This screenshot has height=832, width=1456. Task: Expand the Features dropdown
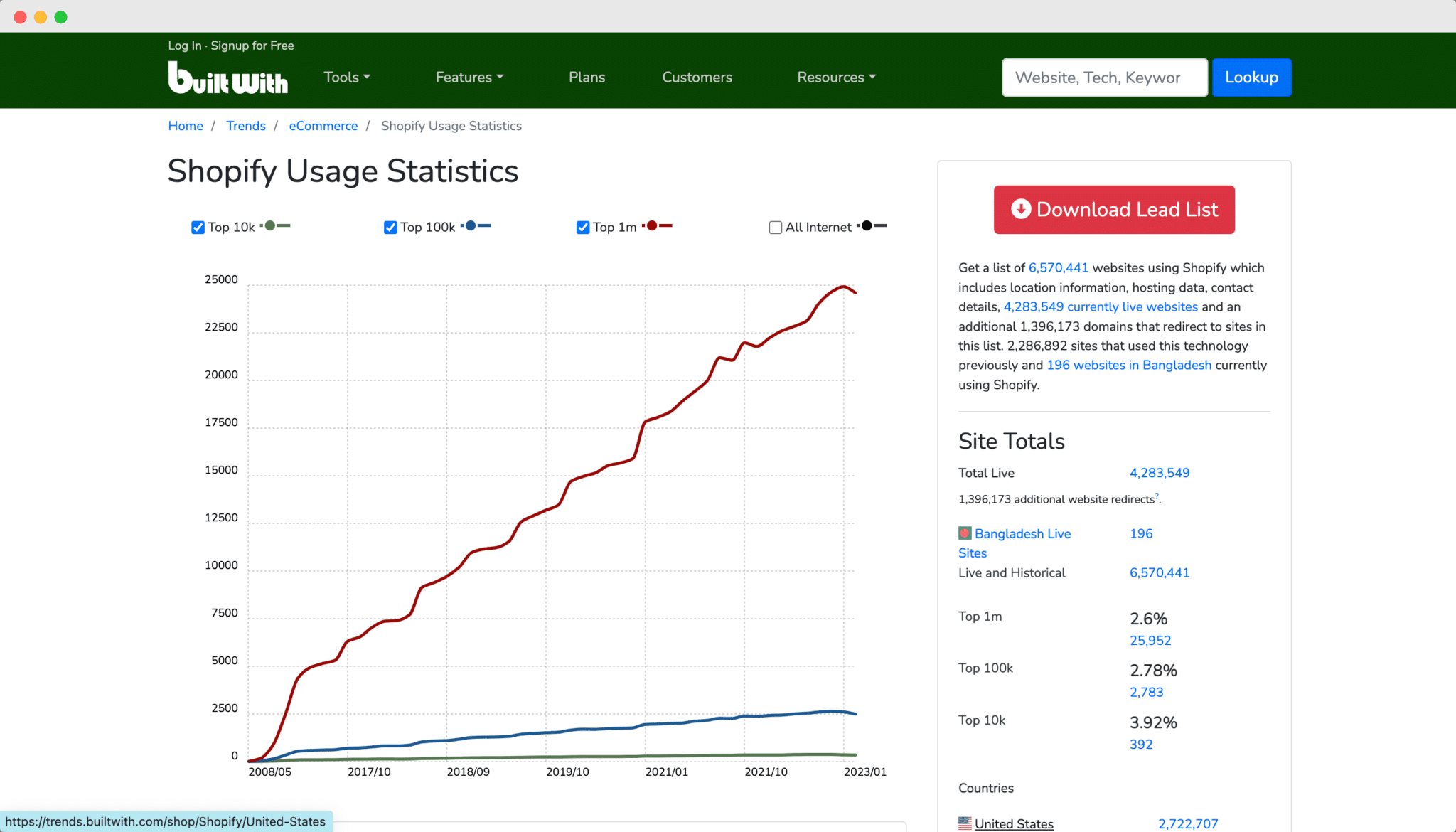(469, 77)
